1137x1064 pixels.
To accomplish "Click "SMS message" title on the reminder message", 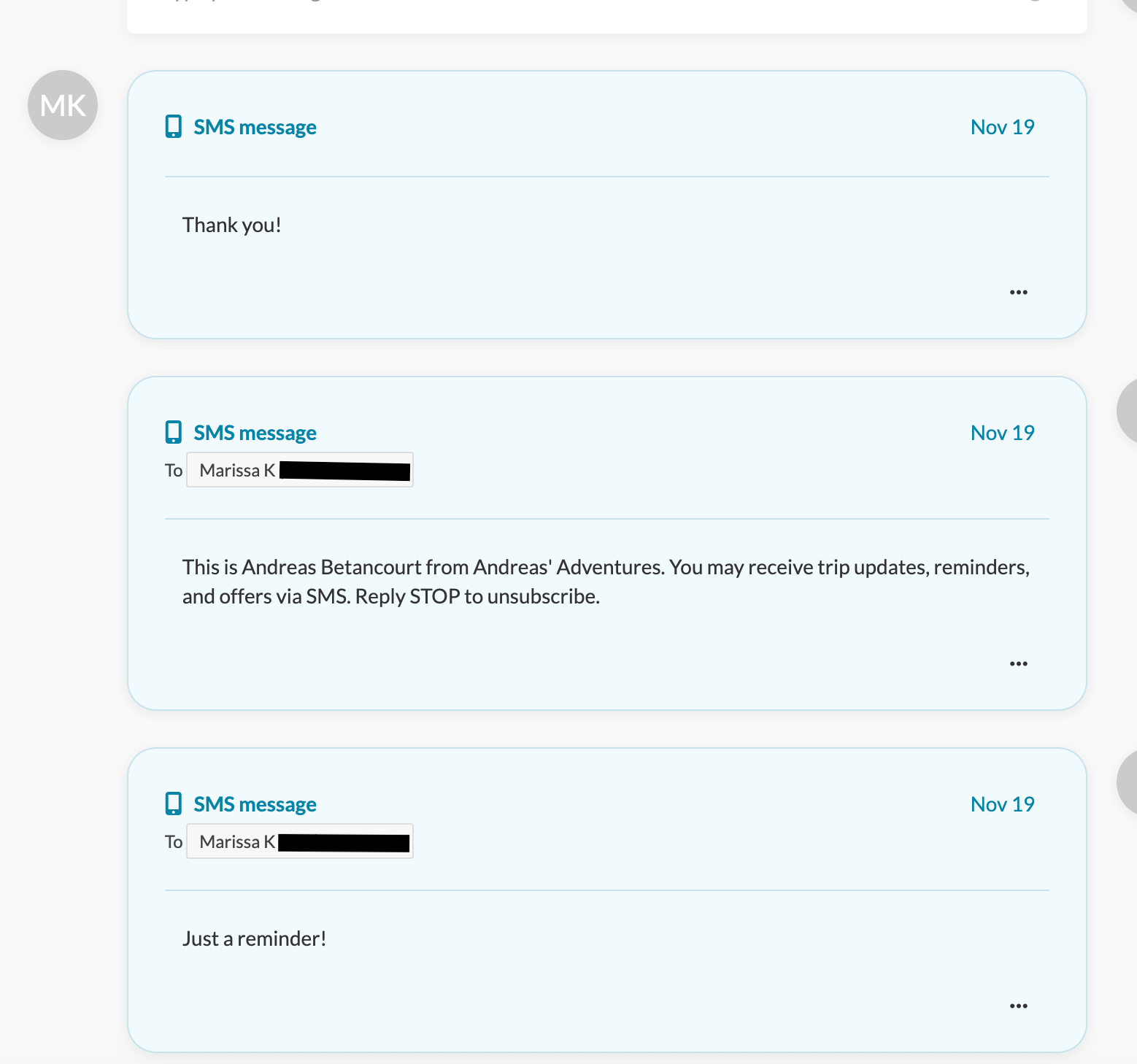I will 255,804.
